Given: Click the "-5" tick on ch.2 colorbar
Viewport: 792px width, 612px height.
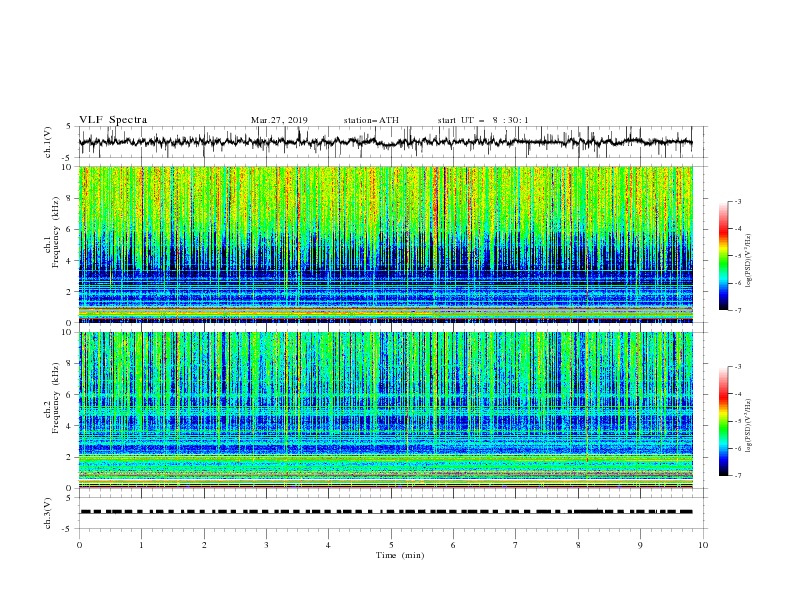Looking at the screenshot, I should coord(738,421).
